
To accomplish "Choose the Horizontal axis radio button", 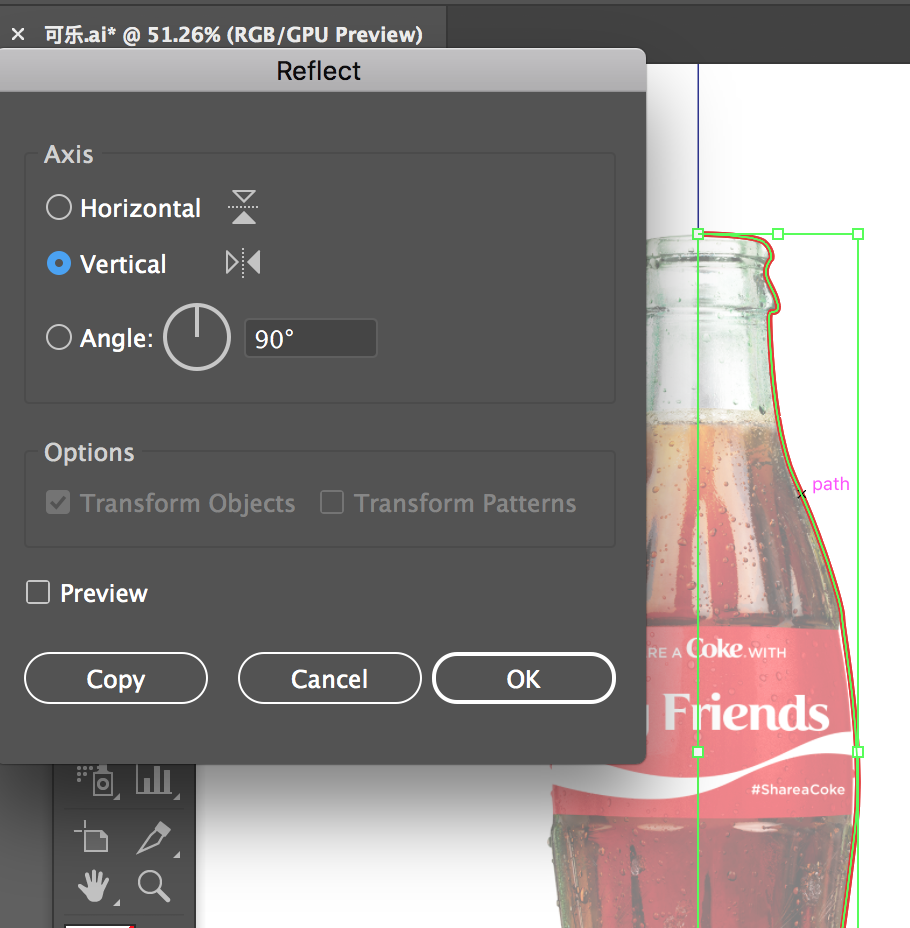I will coord(59,207).
